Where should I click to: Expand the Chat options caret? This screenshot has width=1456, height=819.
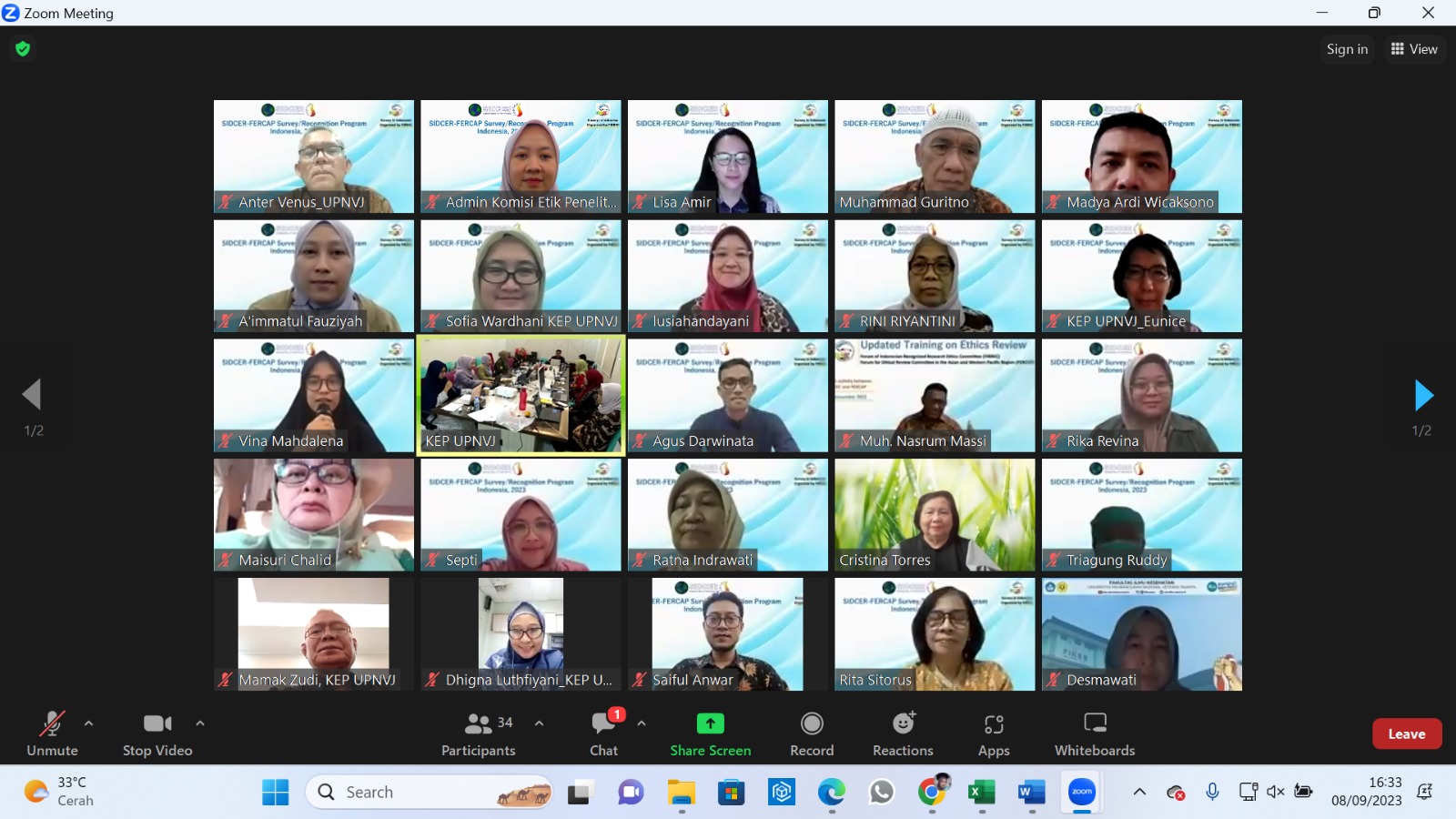[642, 723]
